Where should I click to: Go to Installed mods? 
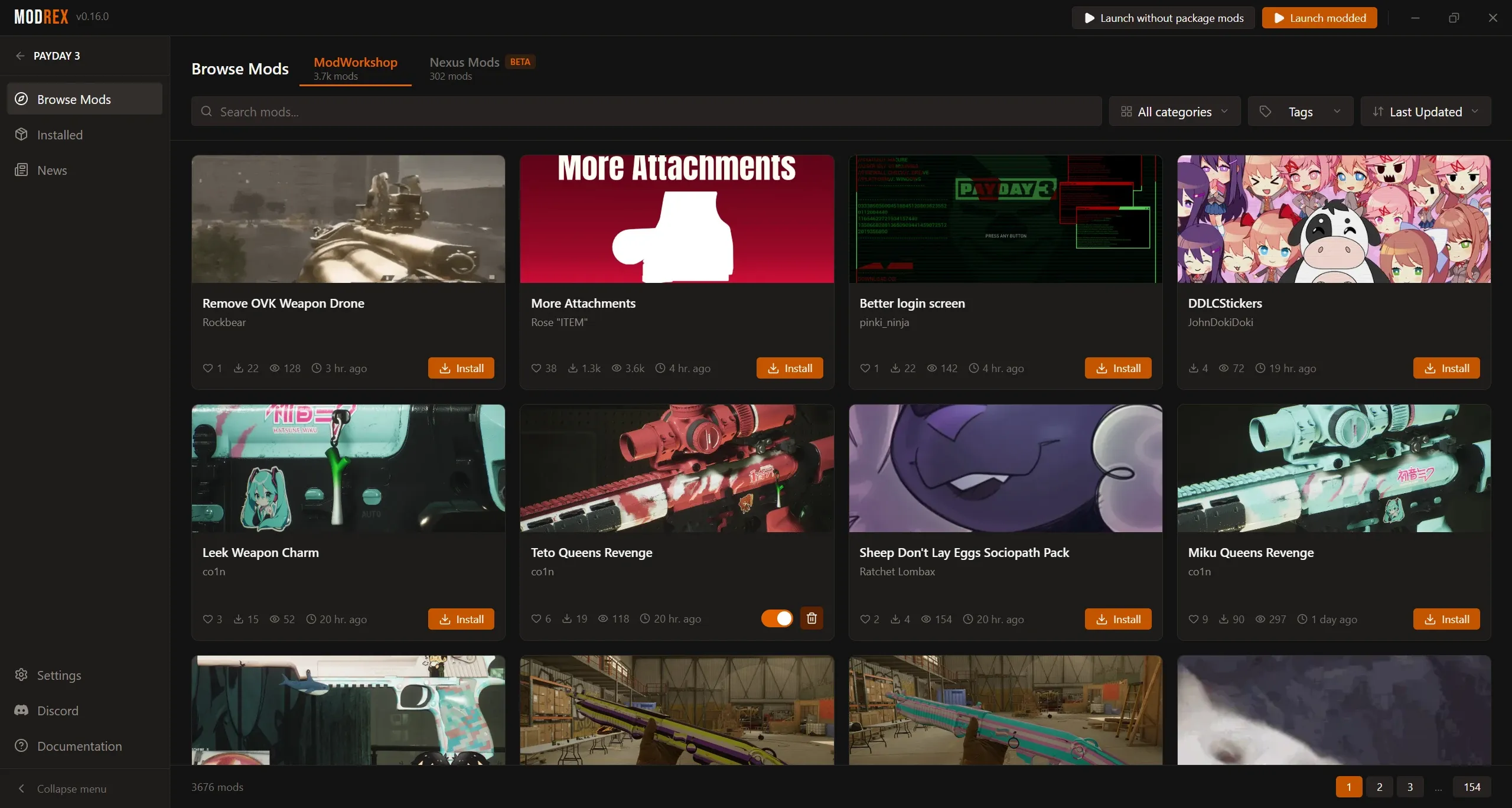[x=84, y=135]
